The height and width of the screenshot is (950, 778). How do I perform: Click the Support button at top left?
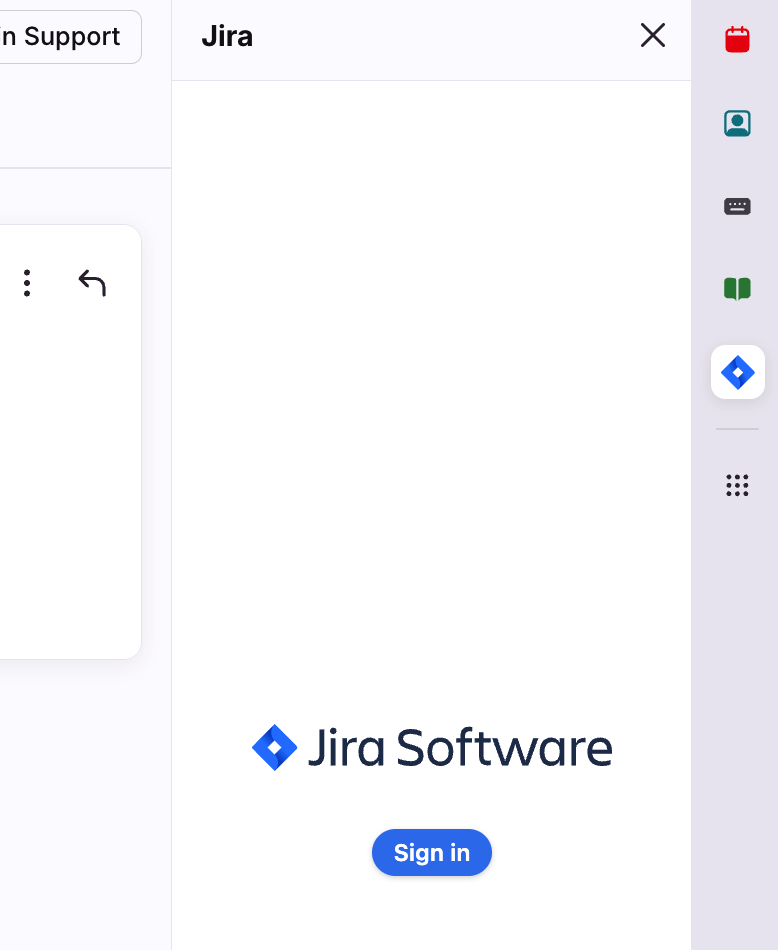pos(66,37)
